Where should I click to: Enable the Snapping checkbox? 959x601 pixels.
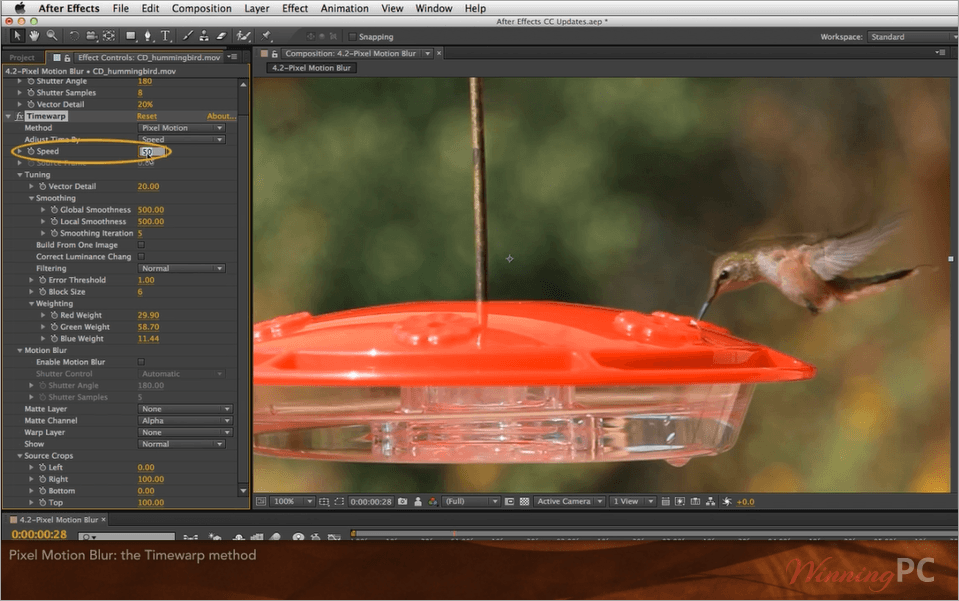click(352, 37)
